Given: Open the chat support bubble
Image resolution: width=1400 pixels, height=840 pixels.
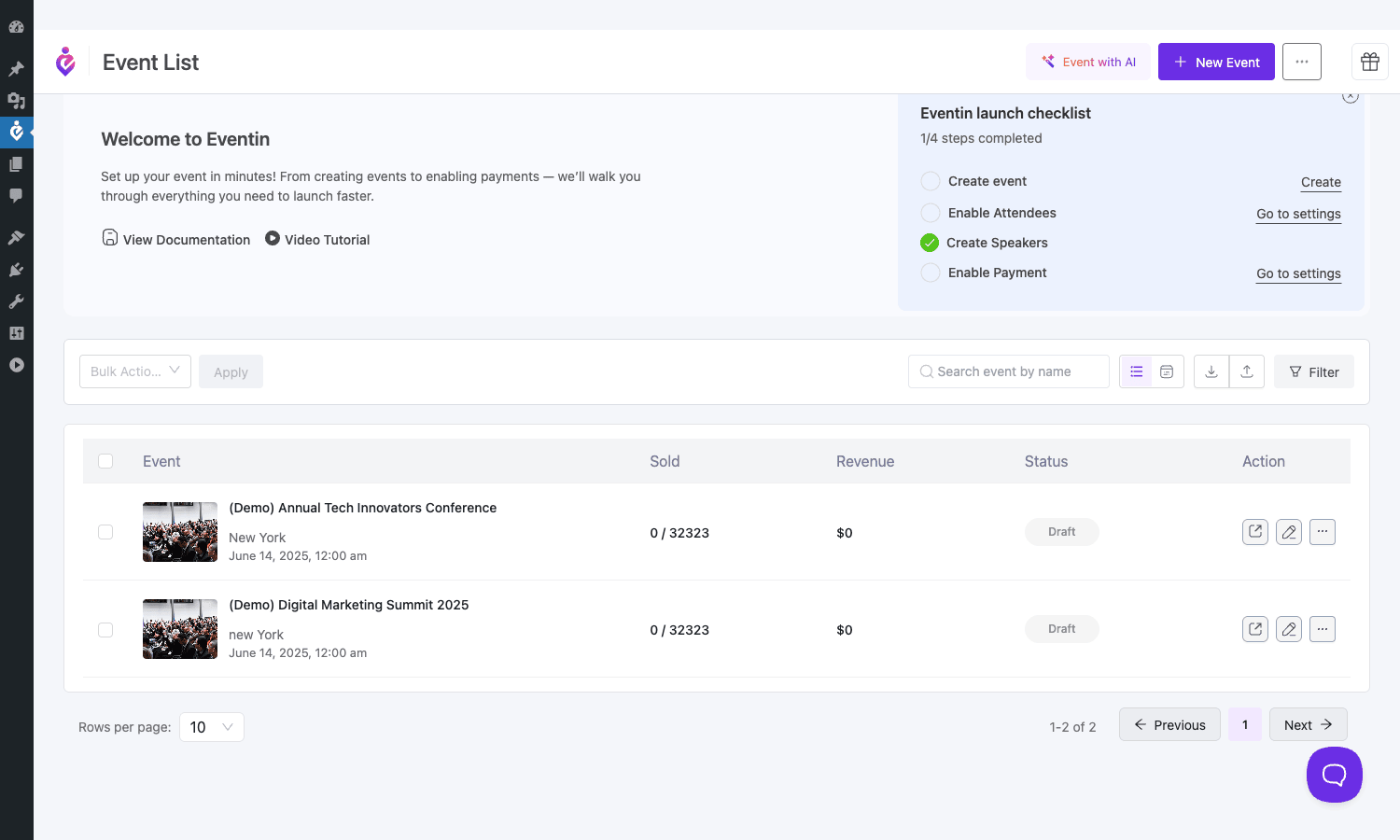Looking at the screenshot, I should coord(1335,775).
